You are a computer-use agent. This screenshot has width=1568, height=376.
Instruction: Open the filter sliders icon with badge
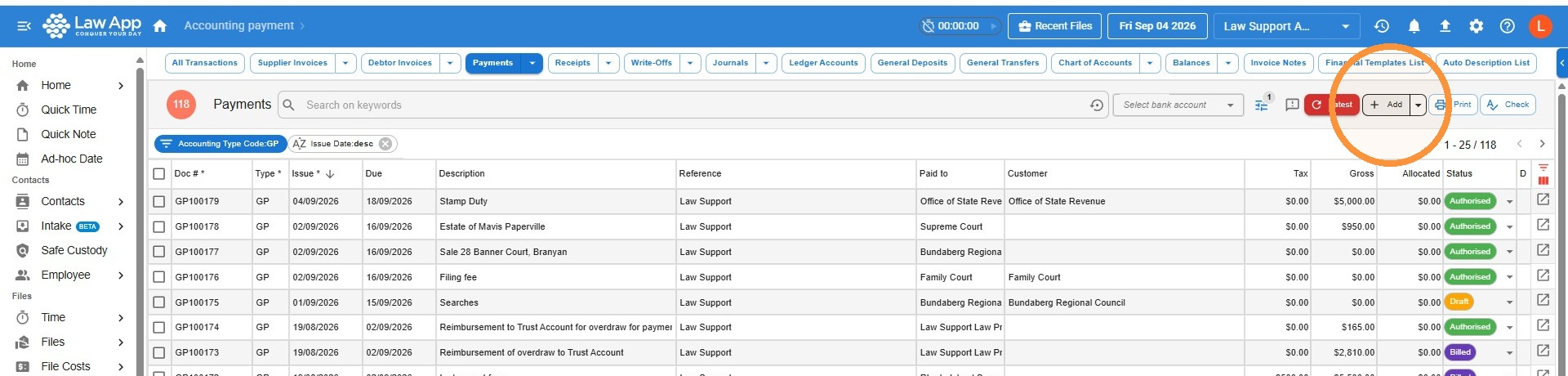click(x=1262, y=105)
